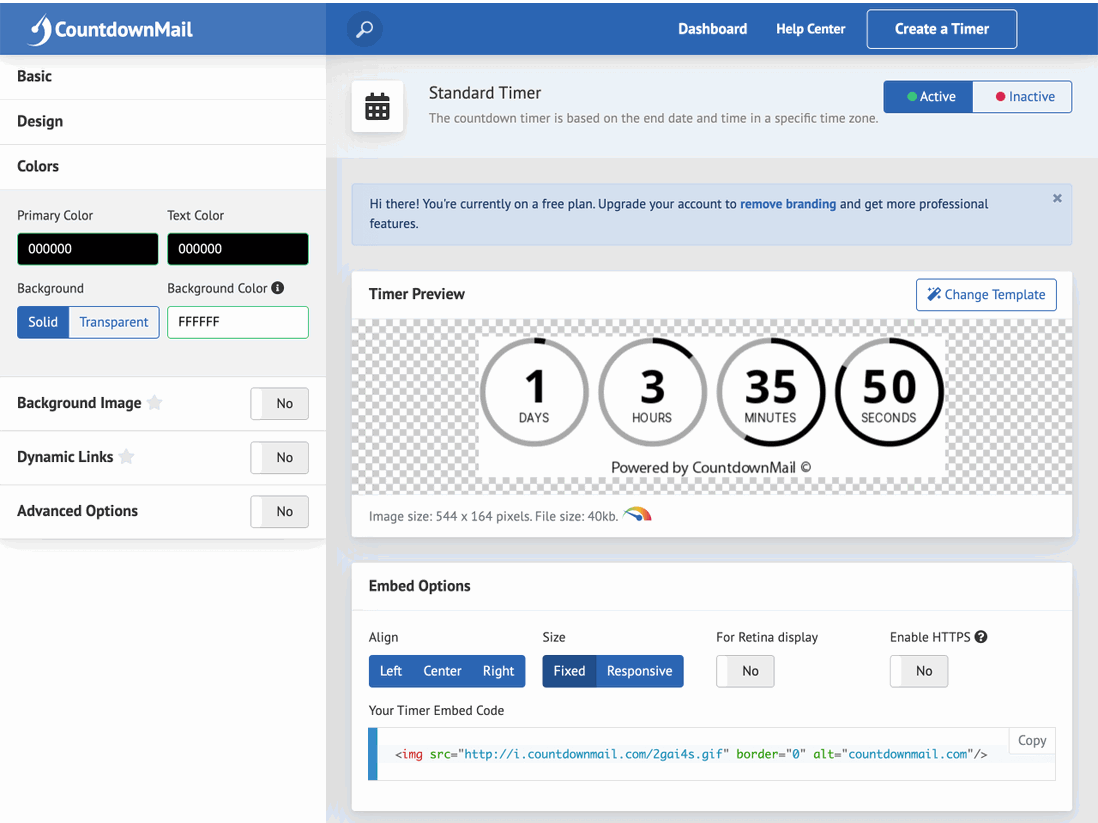Open the search using the magnifier icon
Image resolution: width=1098 pixels, height=823 pixels.
364,29
